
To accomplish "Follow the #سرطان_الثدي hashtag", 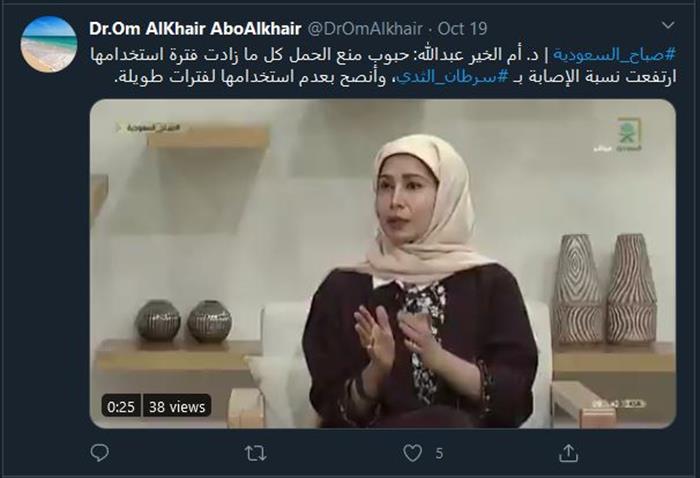I will [x=452, y=77].
